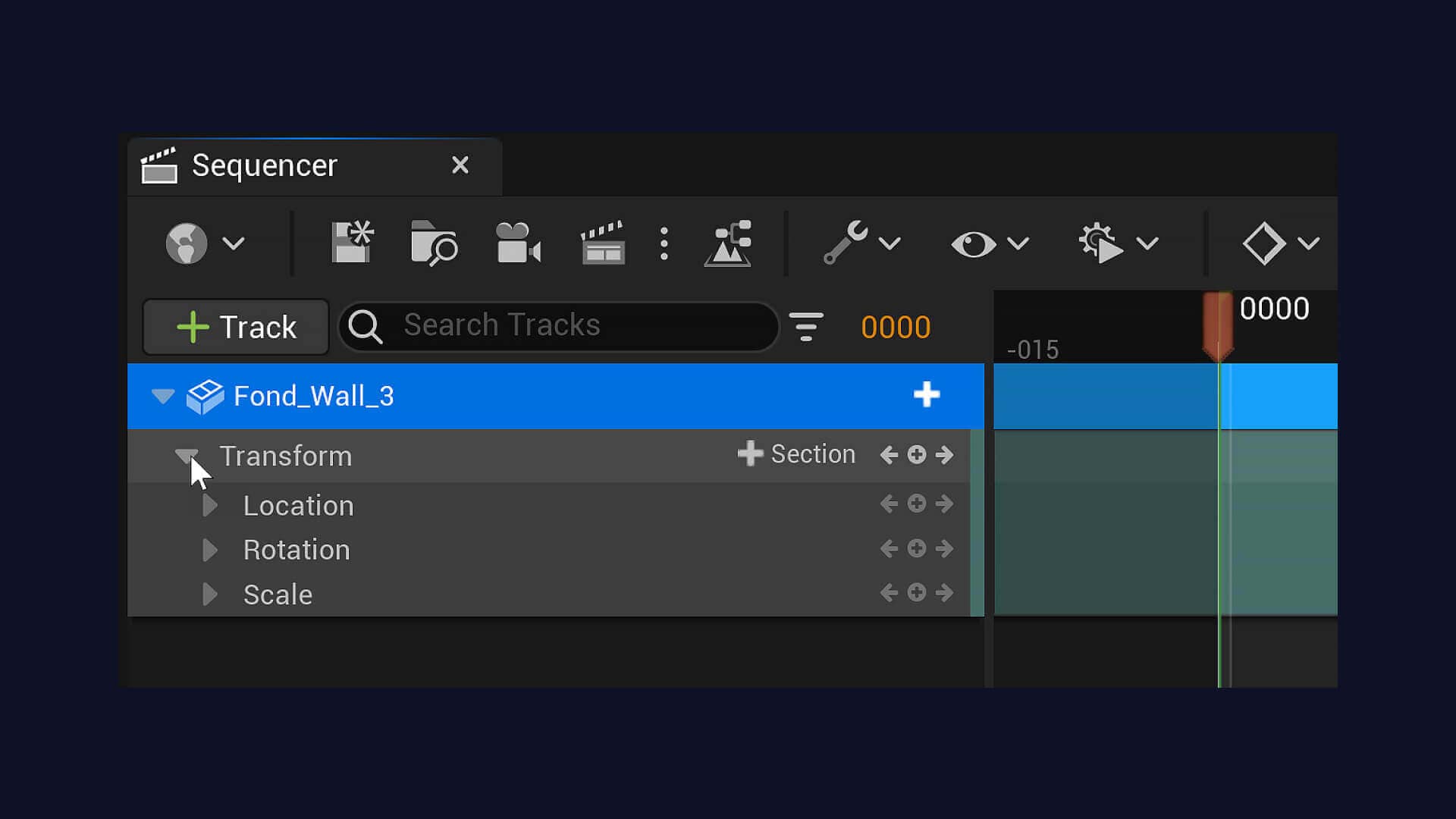The height and width of the screenshot is (819, 1456).
Task: Add a Section to Transform track
Action: [795, 455]
